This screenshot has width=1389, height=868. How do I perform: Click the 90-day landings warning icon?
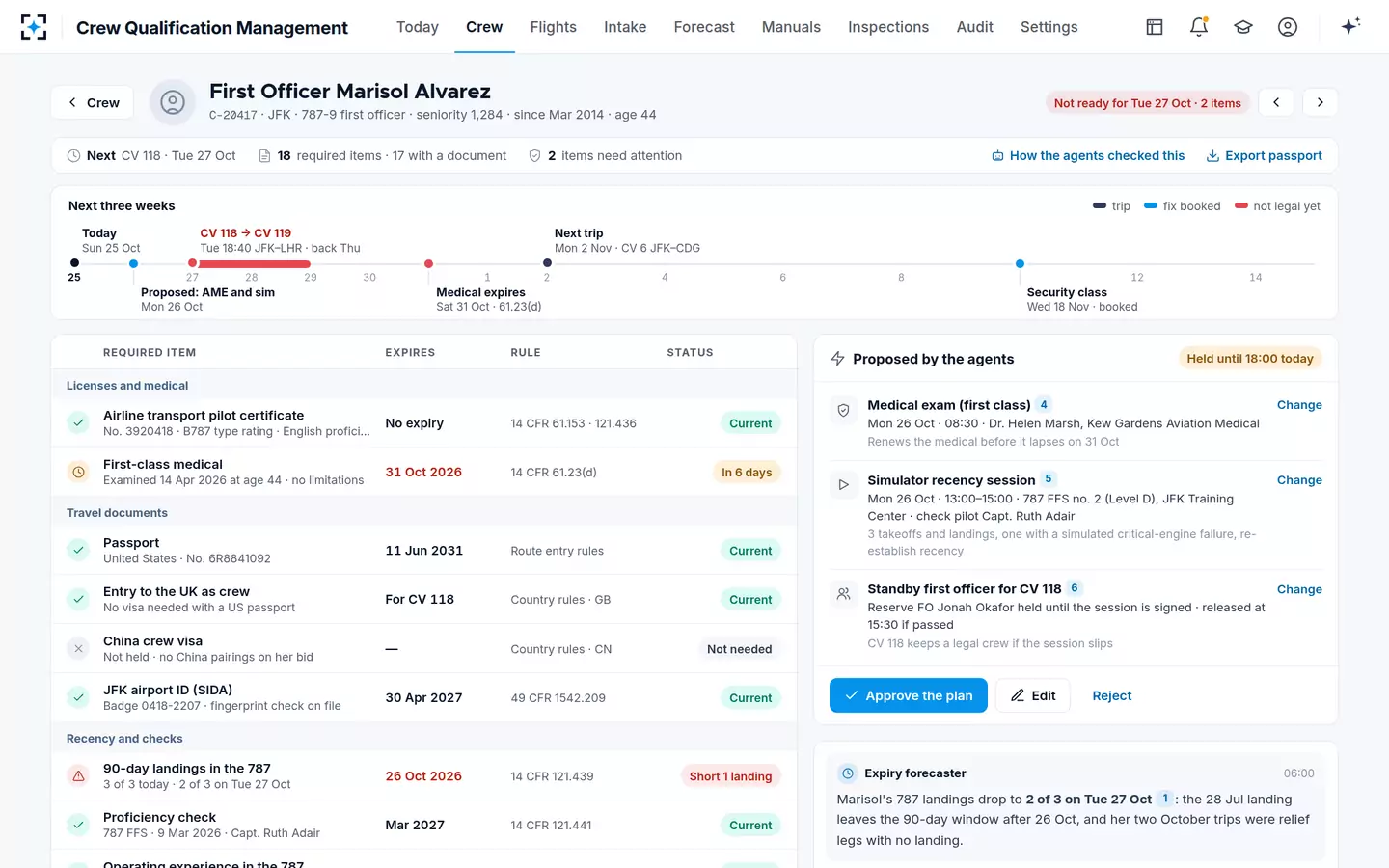79,775
